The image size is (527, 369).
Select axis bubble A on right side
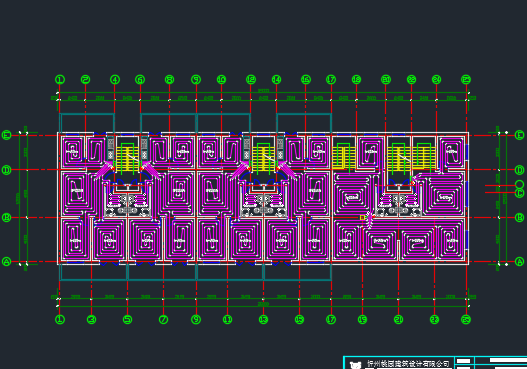pos(520,261)
